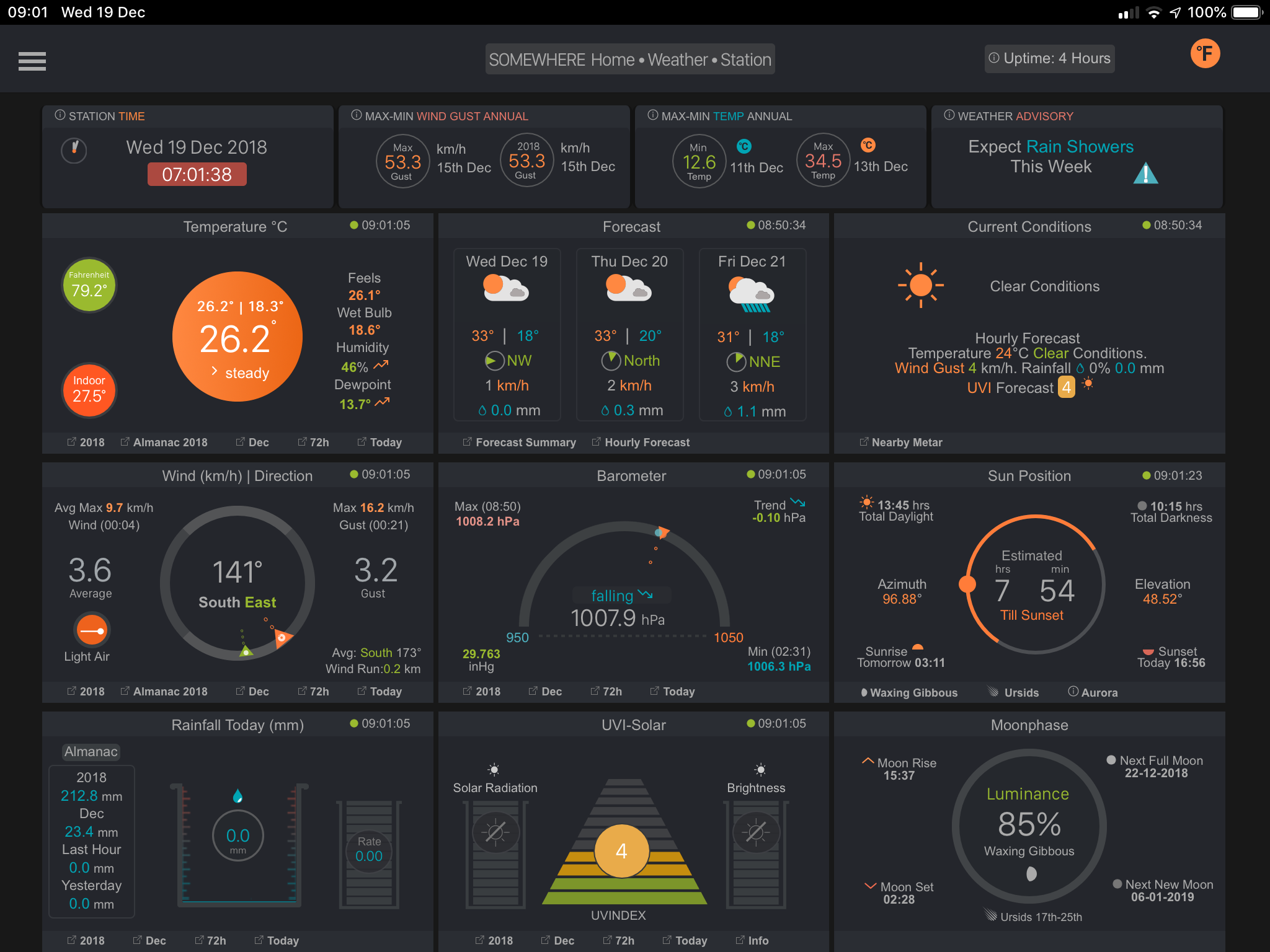
Task: Open Nearby Metar popup
Action: point(901,443)
